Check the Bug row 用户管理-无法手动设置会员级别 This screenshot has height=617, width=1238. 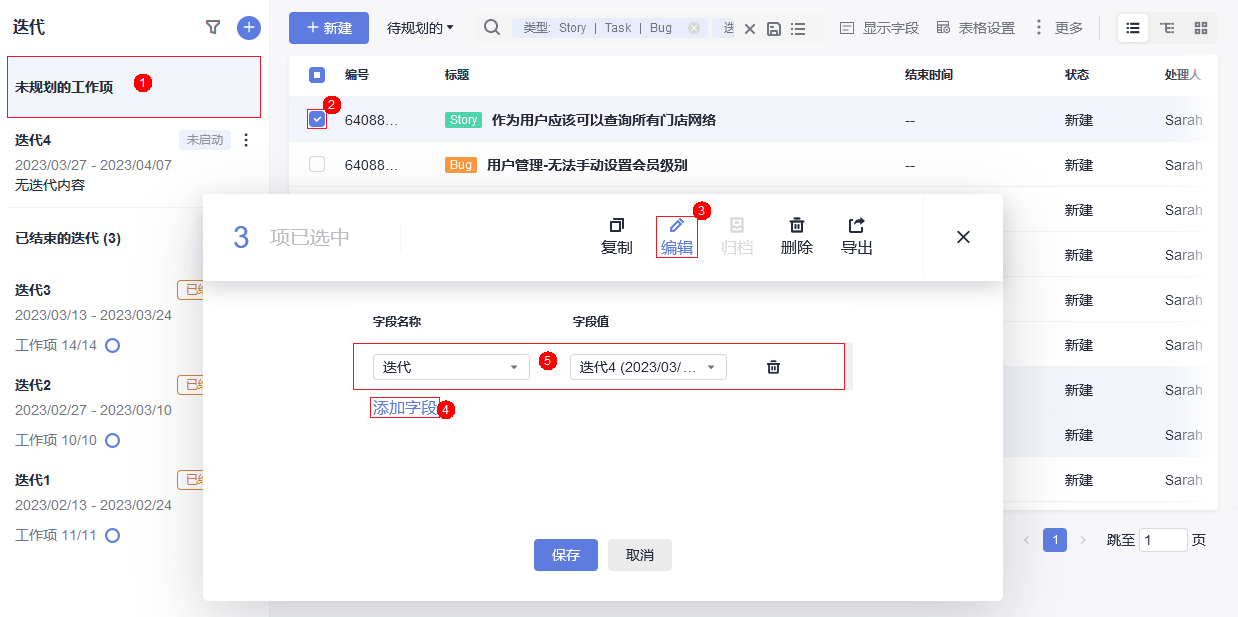click(x=317, y=165)
